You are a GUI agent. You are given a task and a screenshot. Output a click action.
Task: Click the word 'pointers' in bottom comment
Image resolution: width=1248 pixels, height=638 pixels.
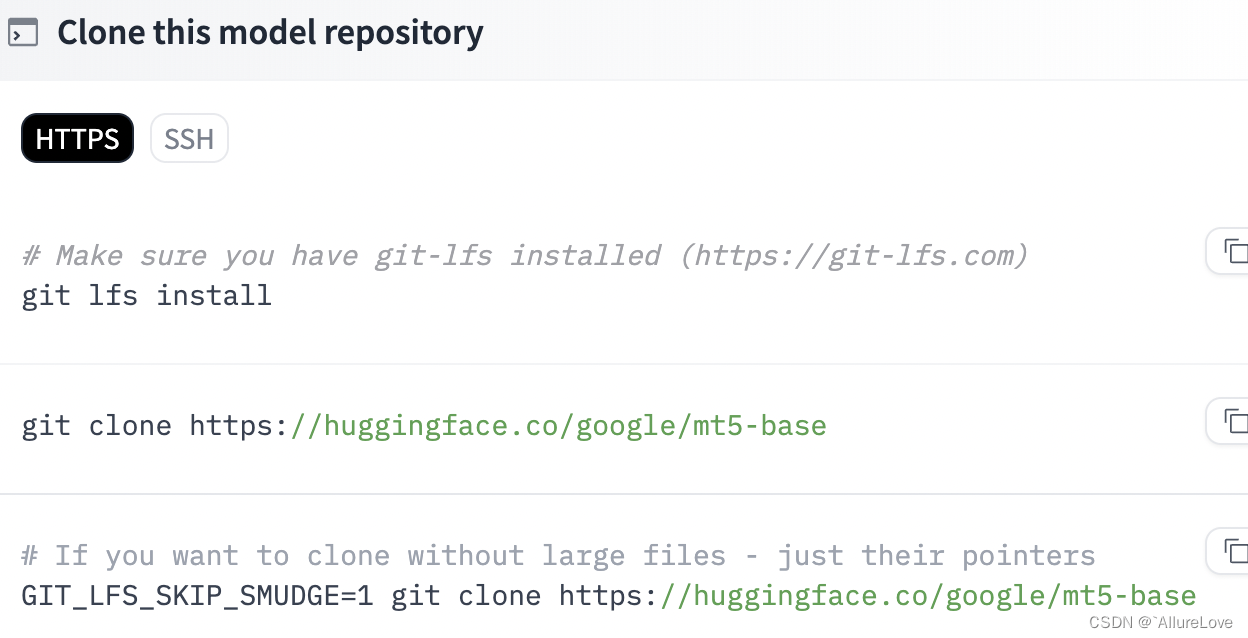[1028, 556]
